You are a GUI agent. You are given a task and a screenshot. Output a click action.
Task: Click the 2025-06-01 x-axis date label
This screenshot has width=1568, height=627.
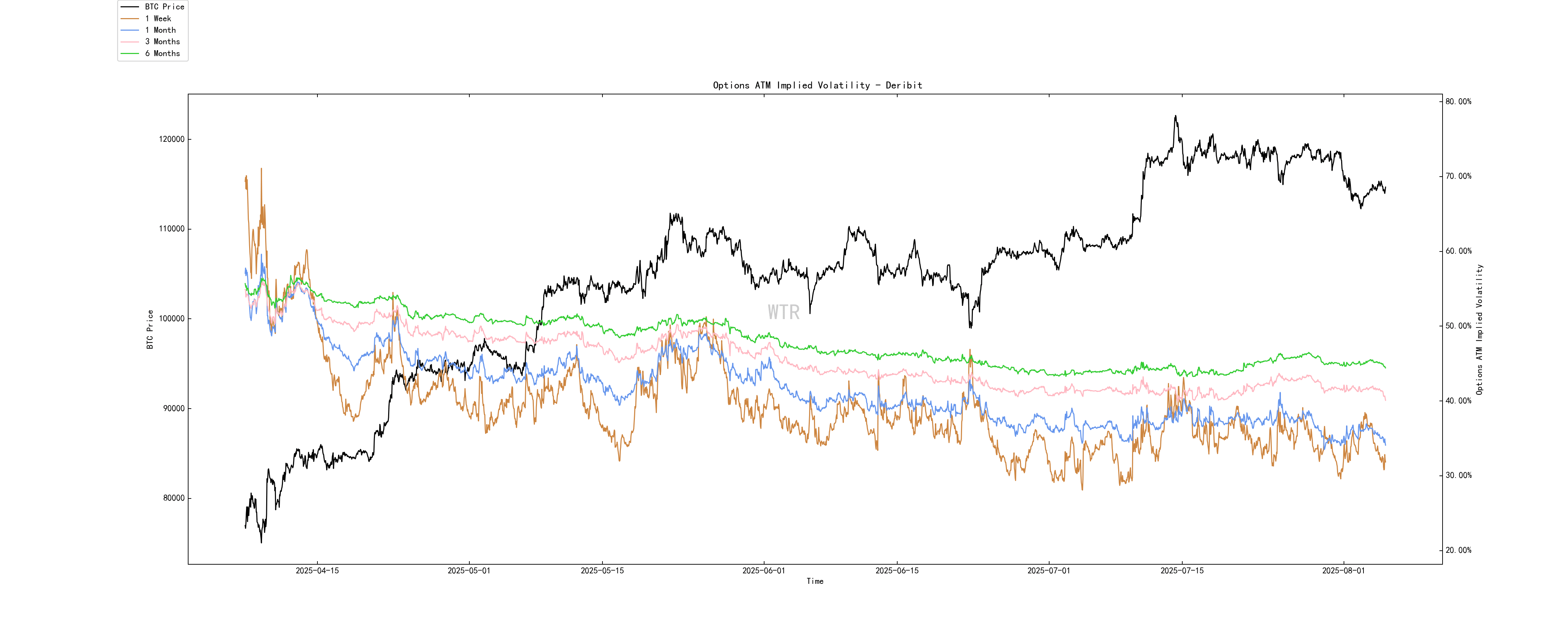tap(763, 571)
